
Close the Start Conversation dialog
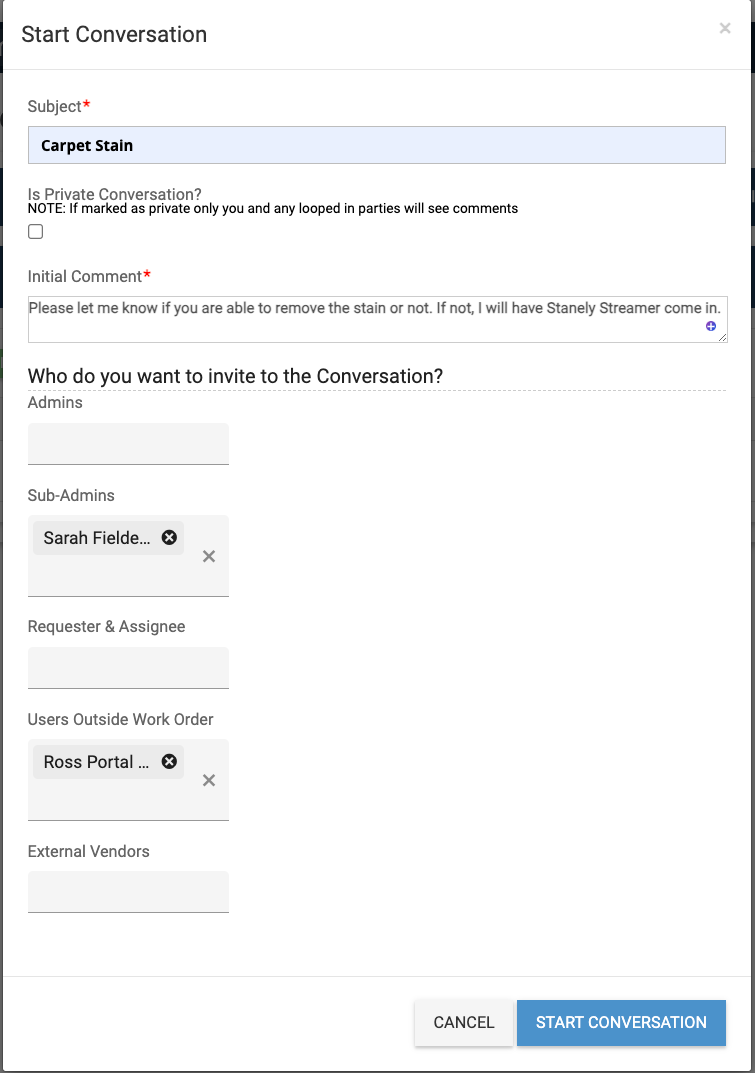click(x=725, y=28)
